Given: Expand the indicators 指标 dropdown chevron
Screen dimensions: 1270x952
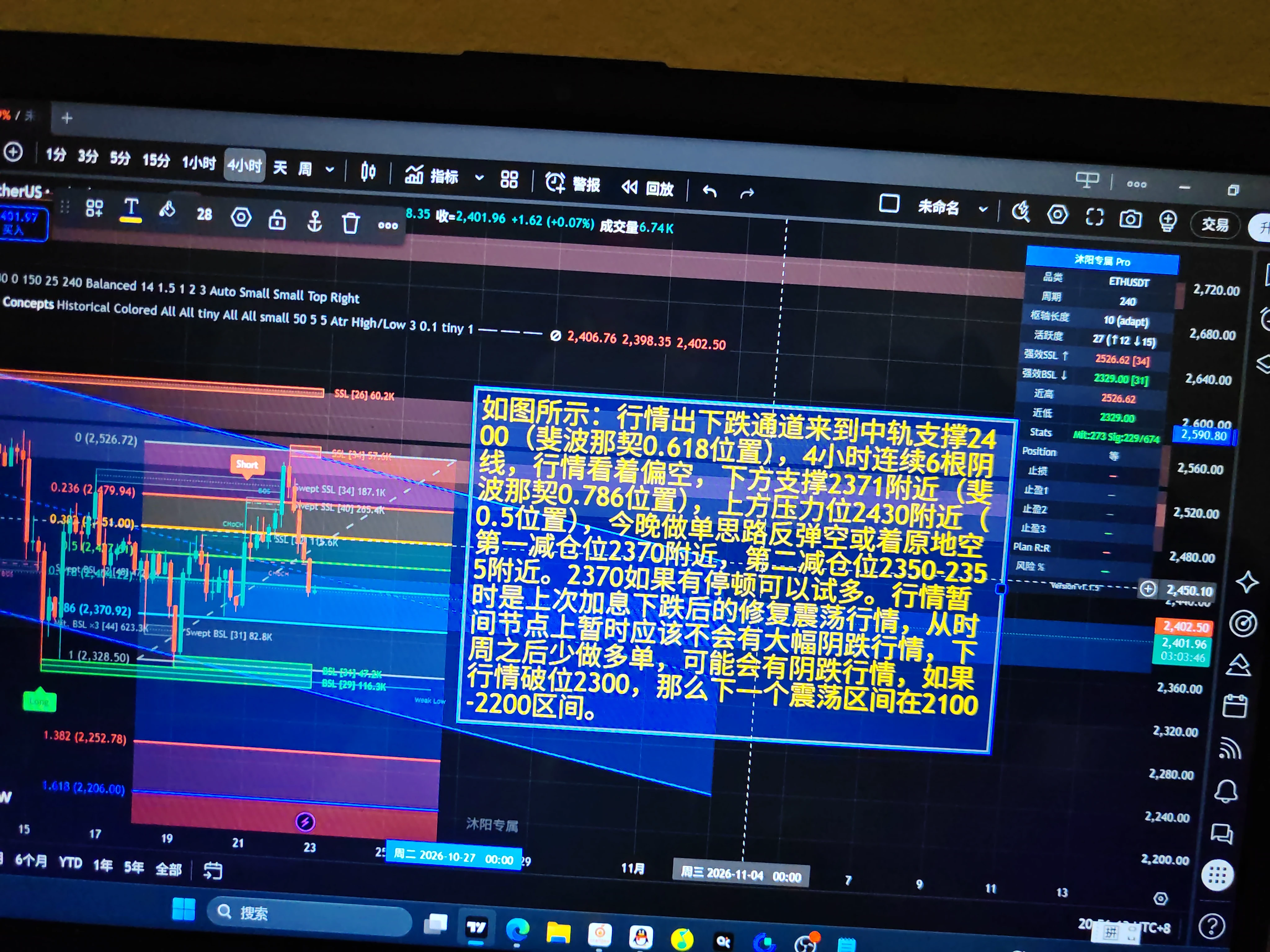Looking at the screenshot, I should 479,178.
